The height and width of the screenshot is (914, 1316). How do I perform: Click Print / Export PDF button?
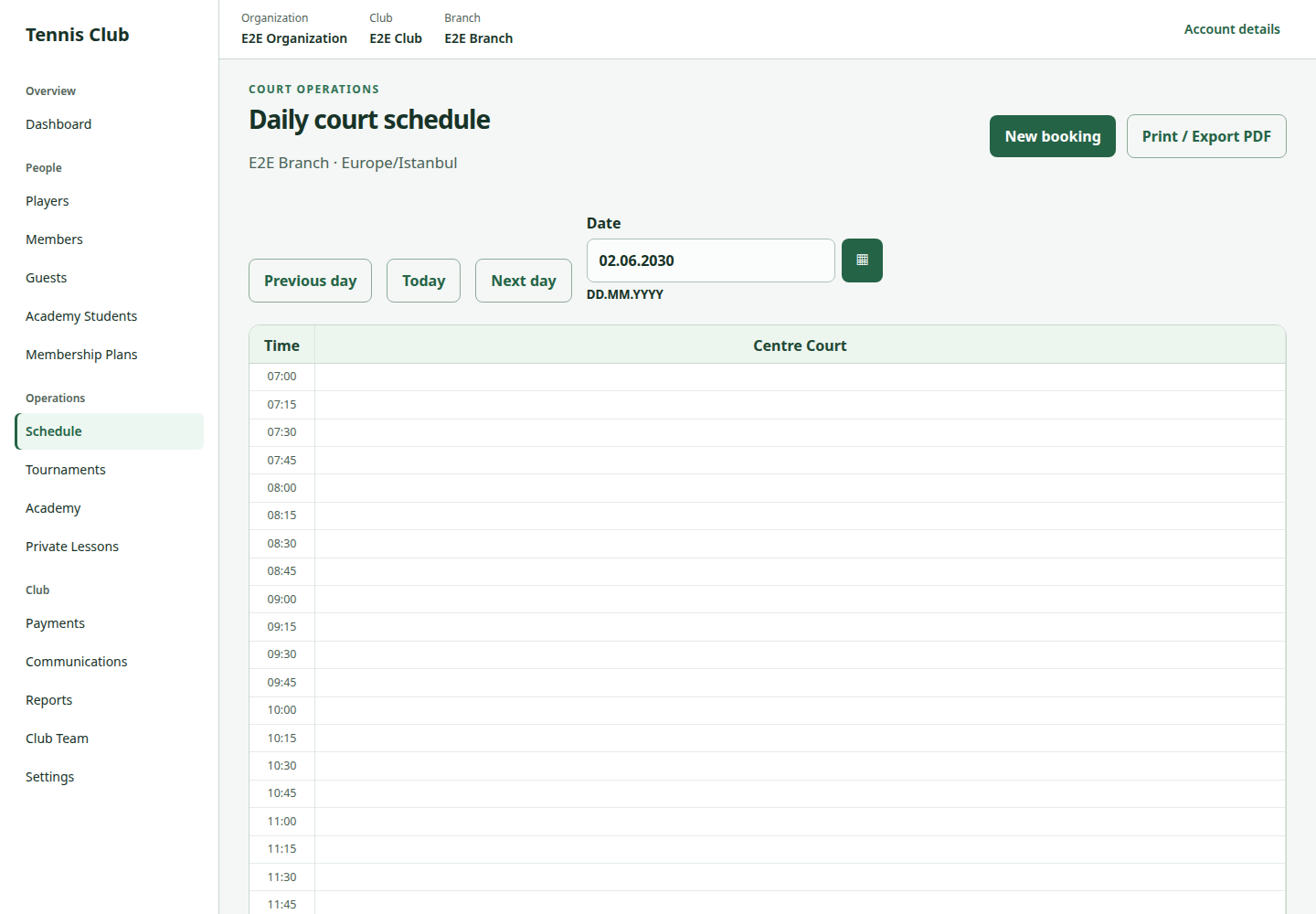click(1206, 136)
